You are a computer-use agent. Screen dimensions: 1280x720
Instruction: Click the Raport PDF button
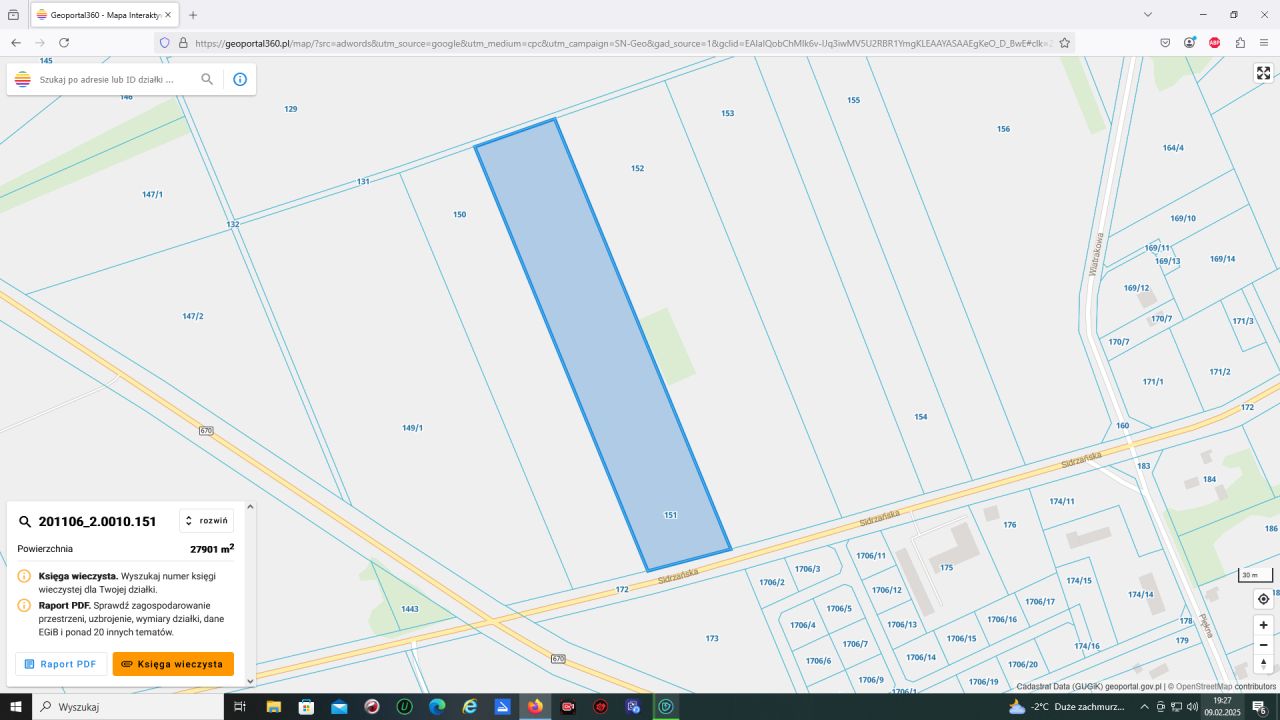coord(61,664)
